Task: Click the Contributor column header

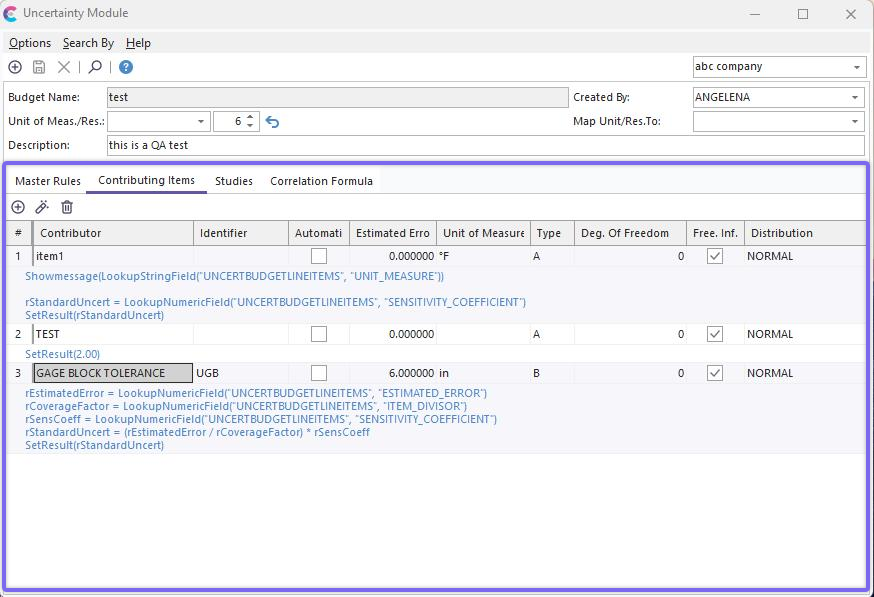Action: (x=113, y=233)
